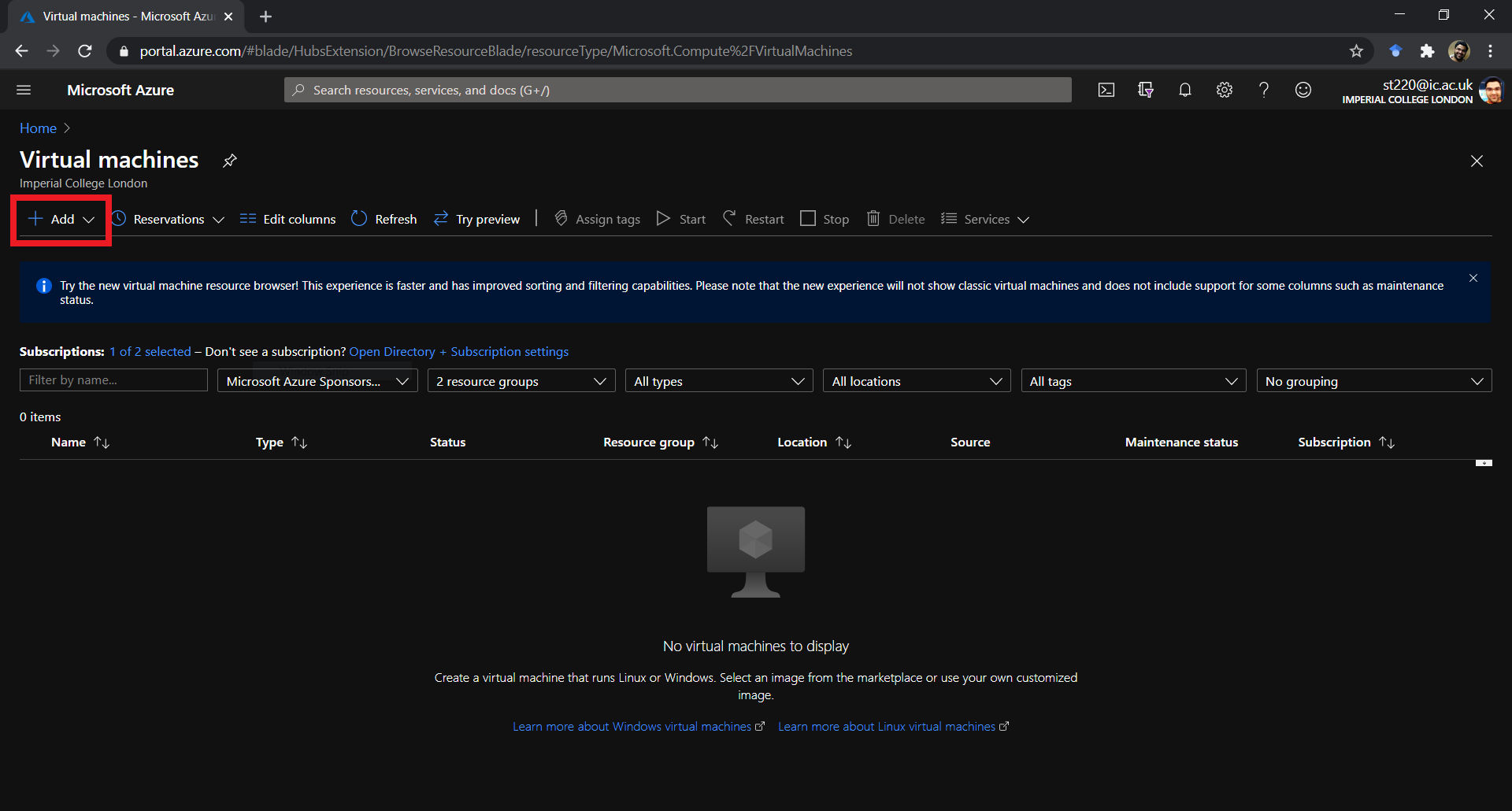Screen dimensions: 1512x811
Task: Open the feedback smiley icon
Action: pyautogui.click(x=1303, y=90)
